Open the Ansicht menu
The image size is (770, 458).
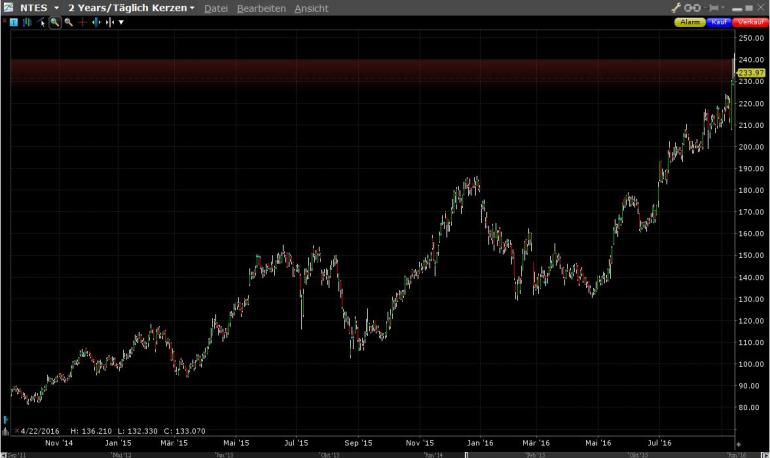[x=311, y=9]
